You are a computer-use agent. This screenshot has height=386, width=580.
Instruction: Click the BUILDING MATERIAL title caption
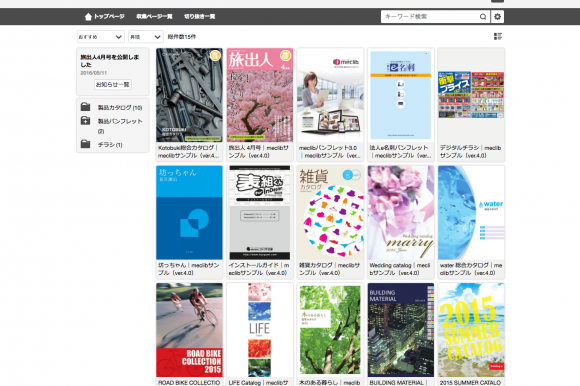(x=398, y=382)
